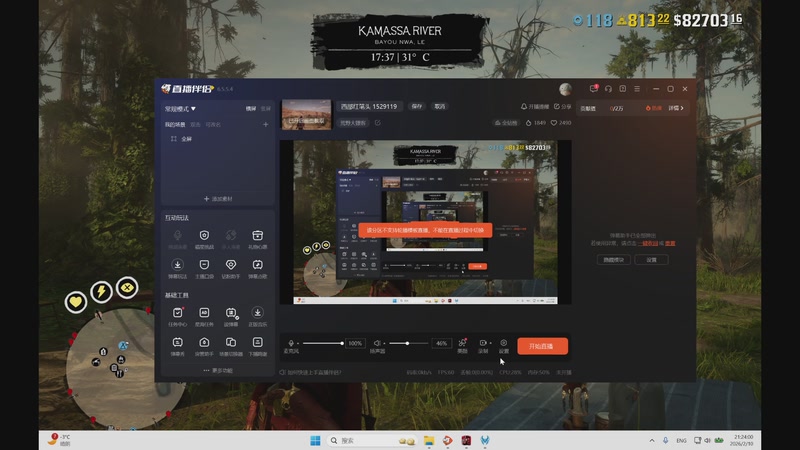Open the hamburger main menu
The image size is (800, 450).
tap(637, 89)
